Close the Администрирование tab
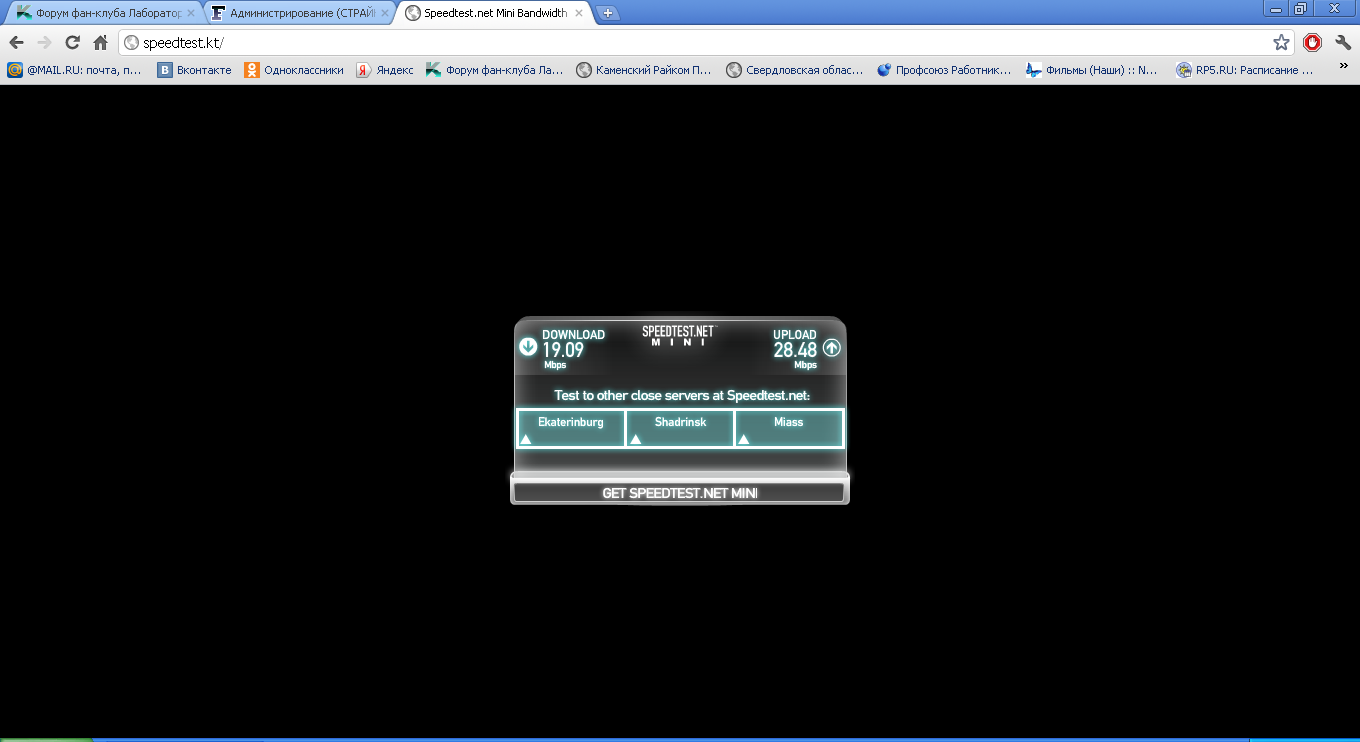 click(385, 14)
